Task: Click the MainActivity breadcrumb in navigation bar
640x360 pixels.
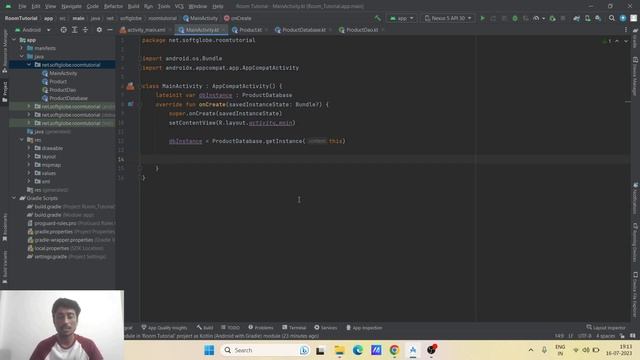Action: 200,18
